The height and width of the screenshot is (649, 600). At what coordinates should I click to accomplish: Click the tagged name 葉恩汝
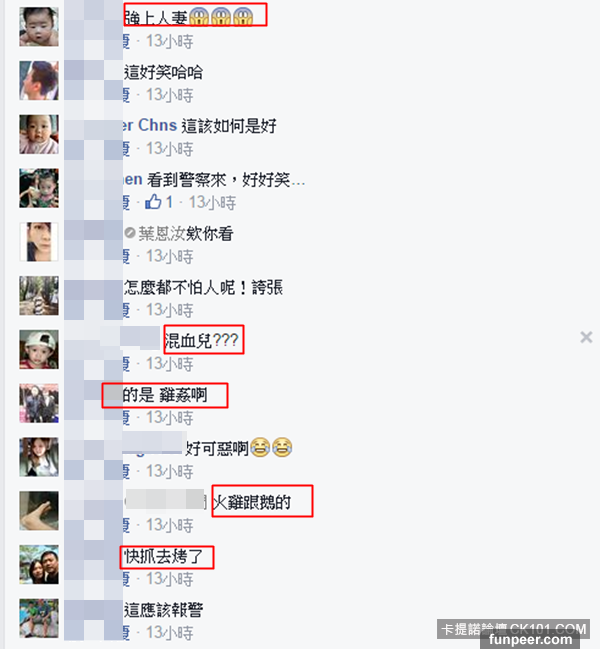coord(161,234)
